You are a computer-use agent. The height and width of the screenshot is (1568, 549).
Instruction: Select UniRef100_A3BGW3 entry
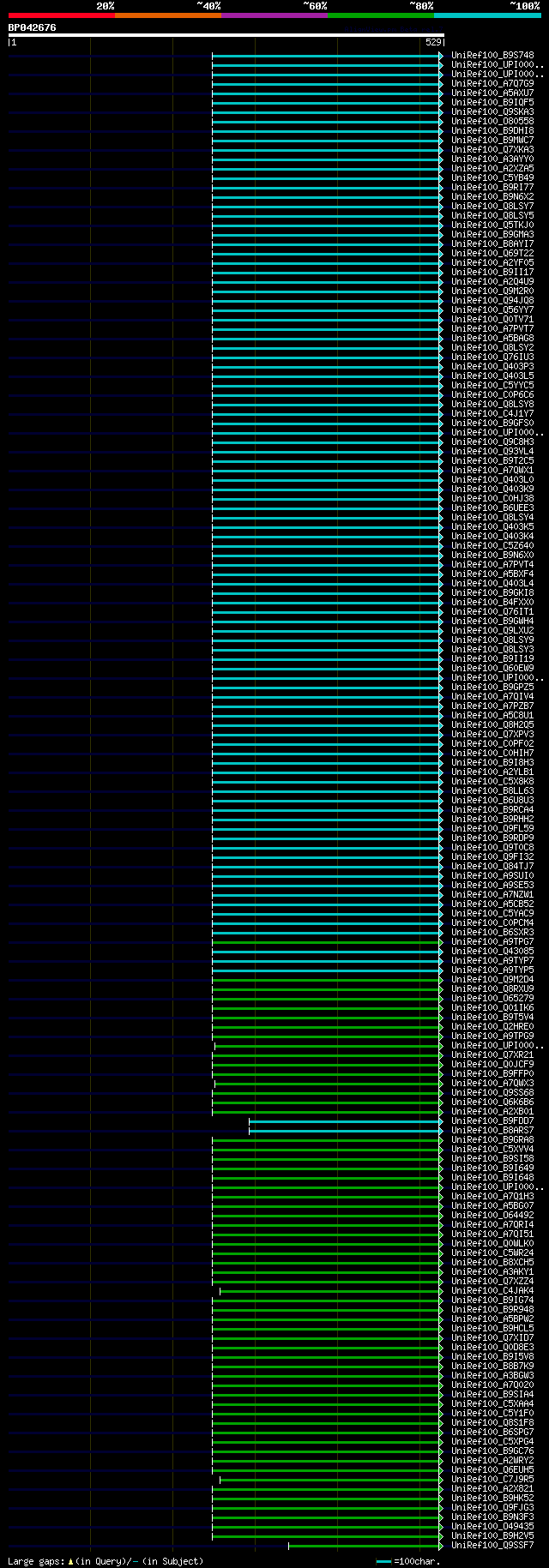(x=492, y=1376)
